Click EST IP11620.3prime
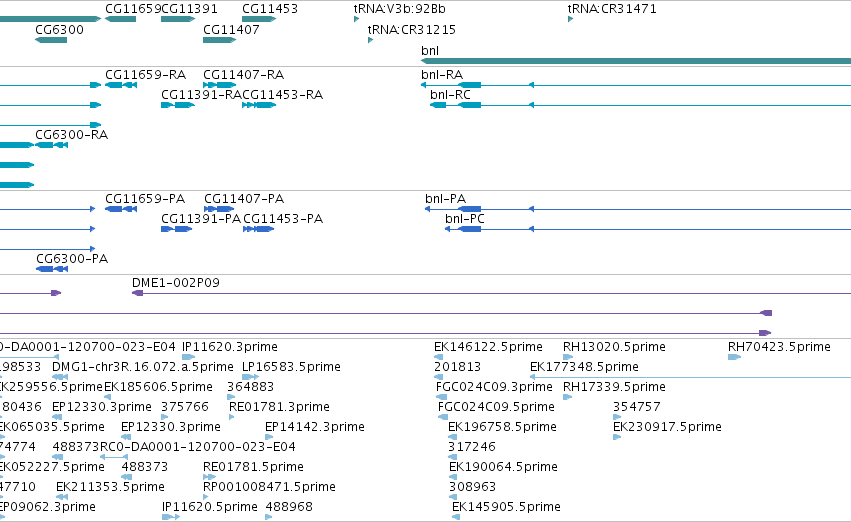 click(230, 347)
